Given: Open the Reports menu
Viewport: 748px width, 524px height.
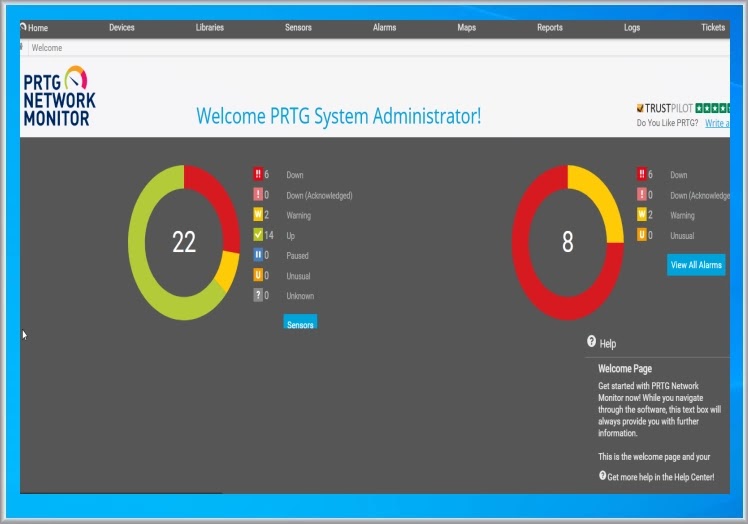Looking at the screenshot, I should (550, 28).
